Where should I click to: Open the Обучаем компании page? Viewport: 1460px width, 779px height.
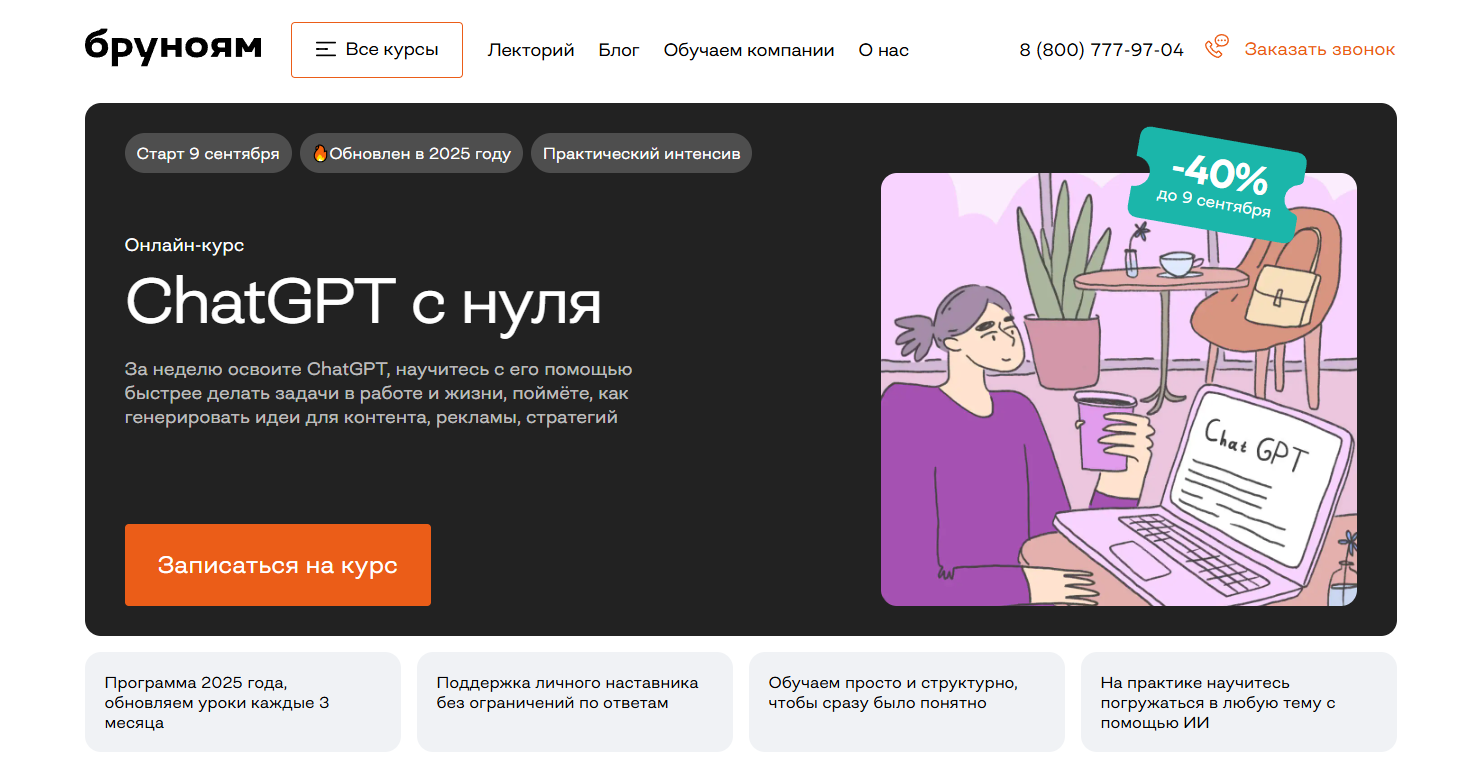pos(749,50)
